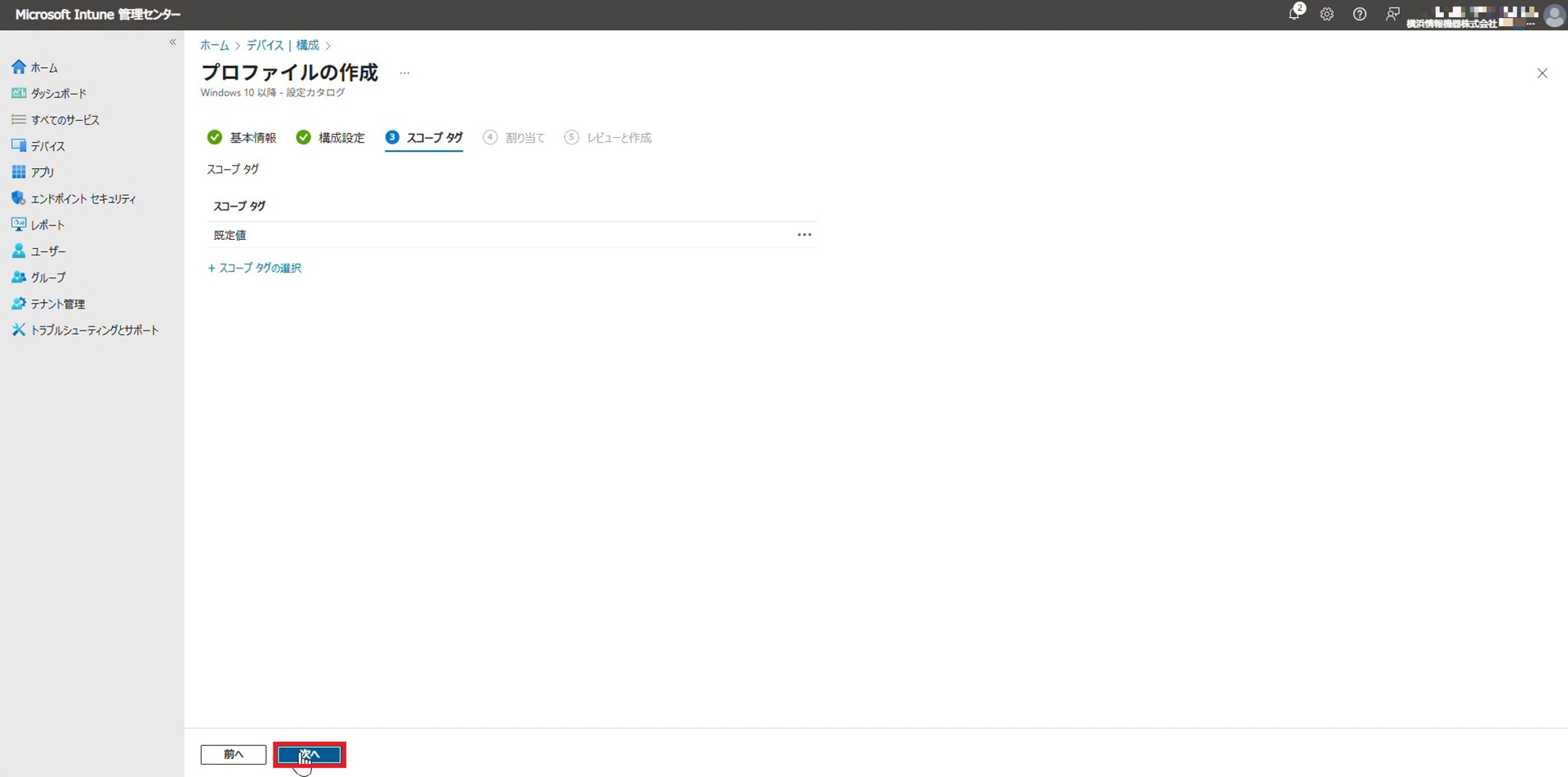The width and height of the screenshot is (1568, 777).
Task: Open ellipsis menu beside プロファイルの作成 title
Action: click(404, 73)
